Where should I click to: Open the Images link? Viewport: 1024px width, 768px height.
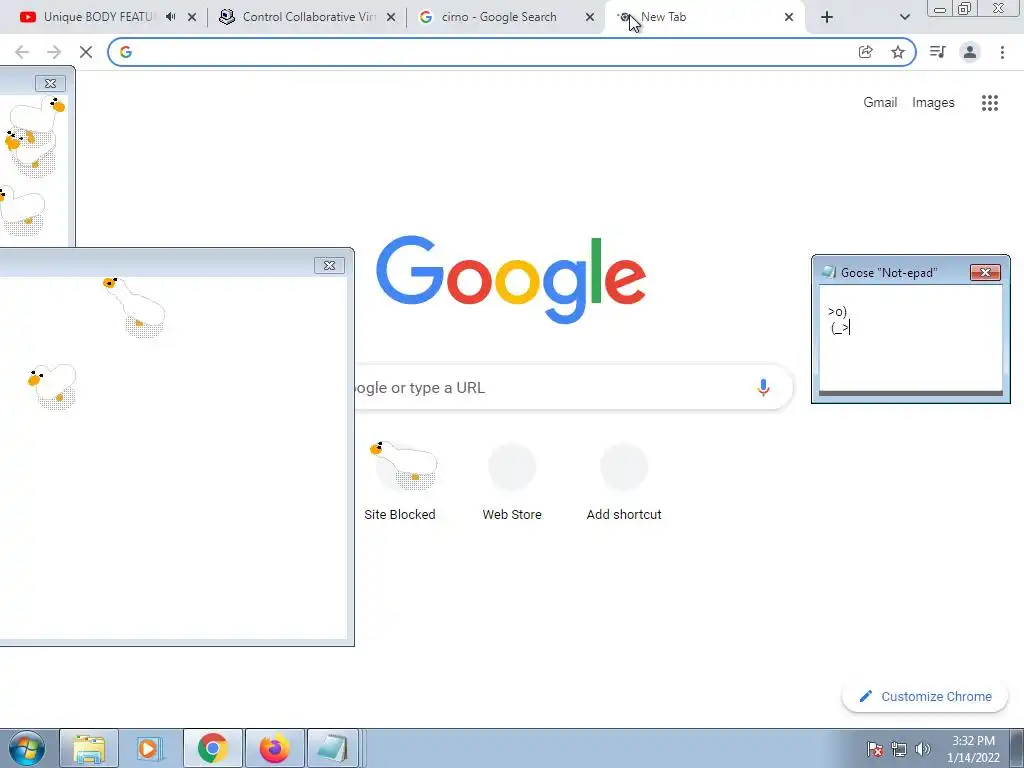coord(933,103)
